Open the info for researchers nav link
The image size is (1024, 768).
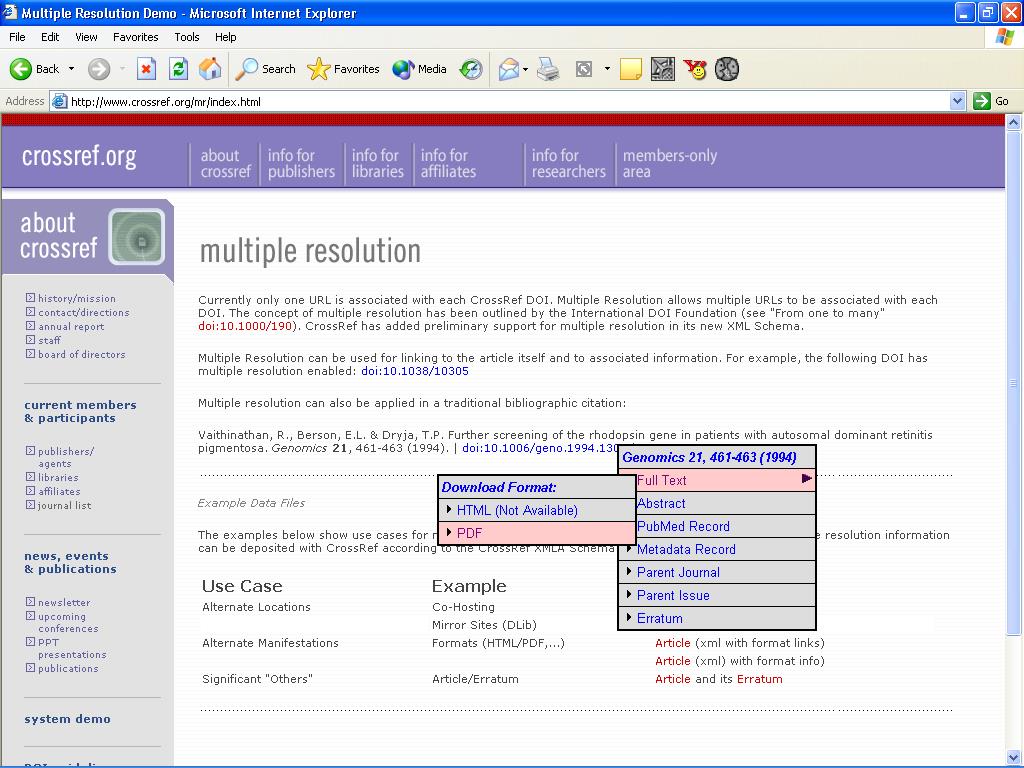[568, 163]
